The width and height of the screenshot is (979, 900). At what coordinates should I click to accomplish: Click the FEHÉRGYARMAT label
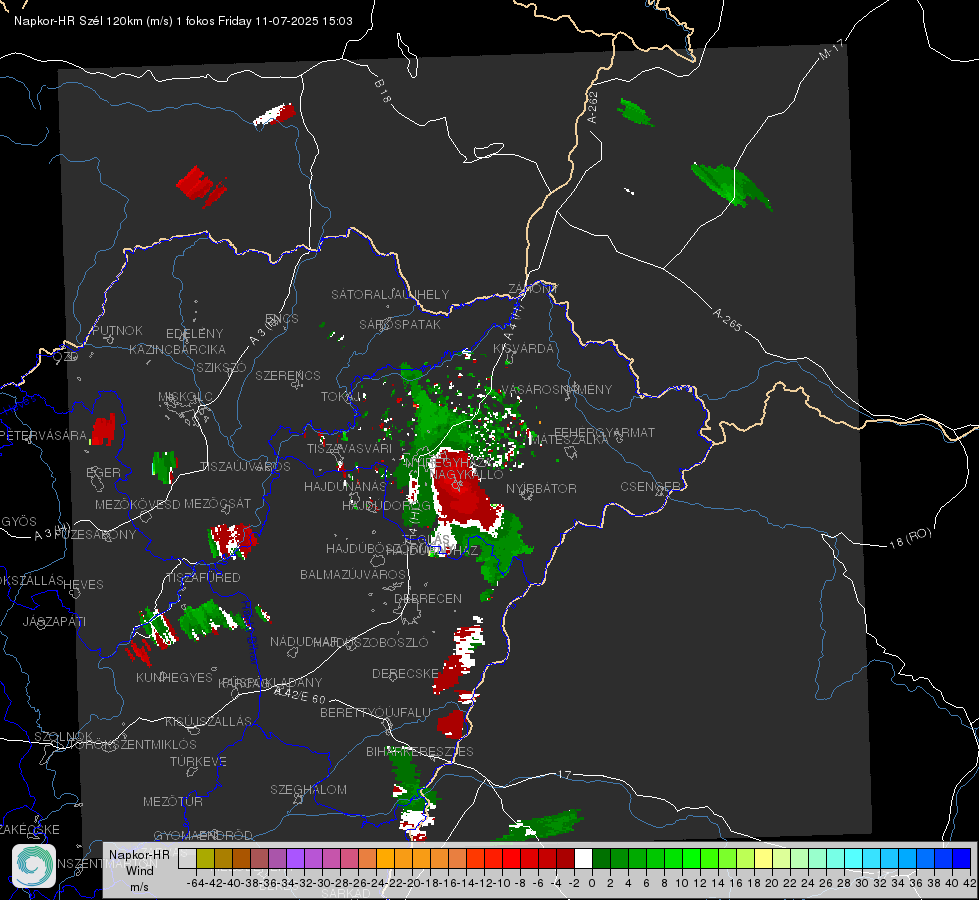click(605, 432)
